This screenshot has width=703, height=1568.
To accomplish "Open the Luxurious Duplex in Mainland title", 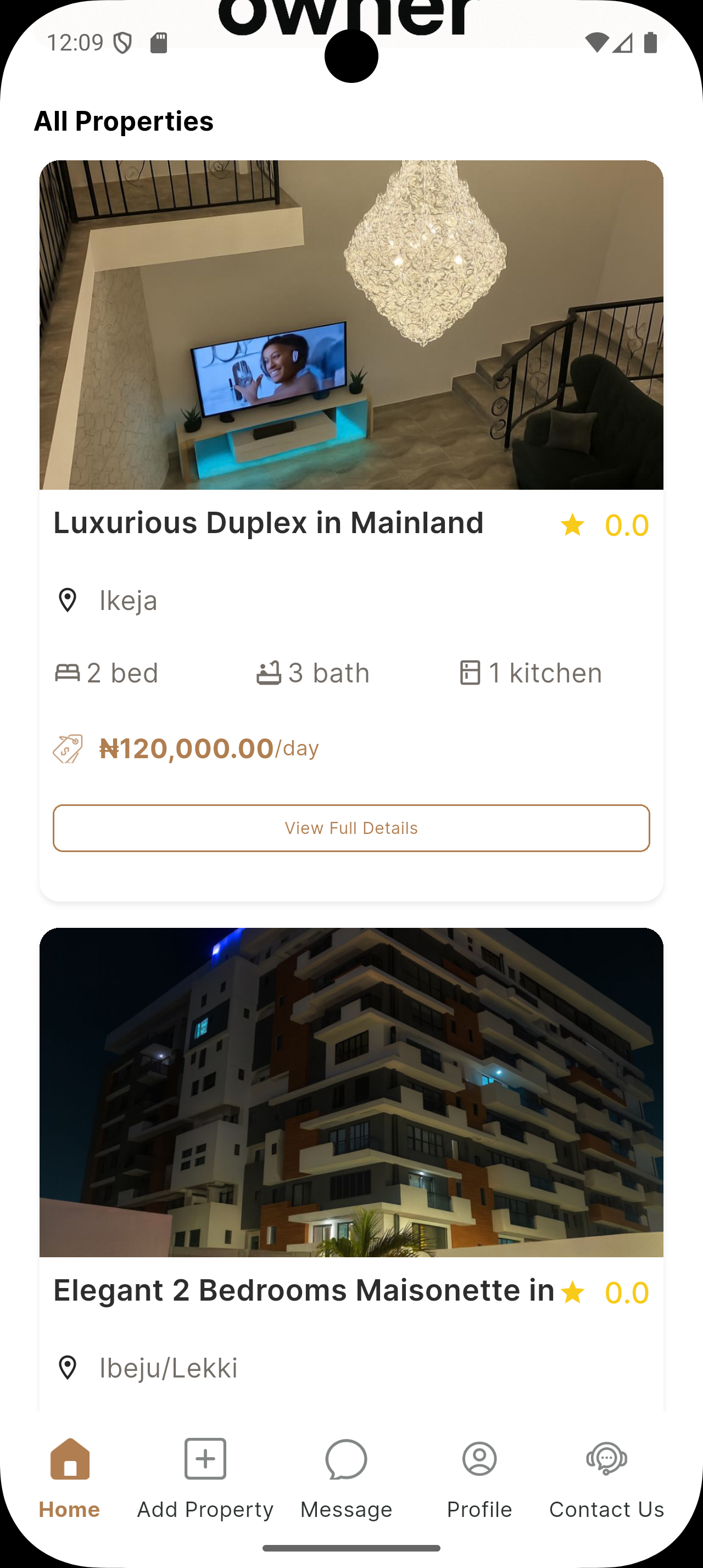I will [x=269, y=523].
